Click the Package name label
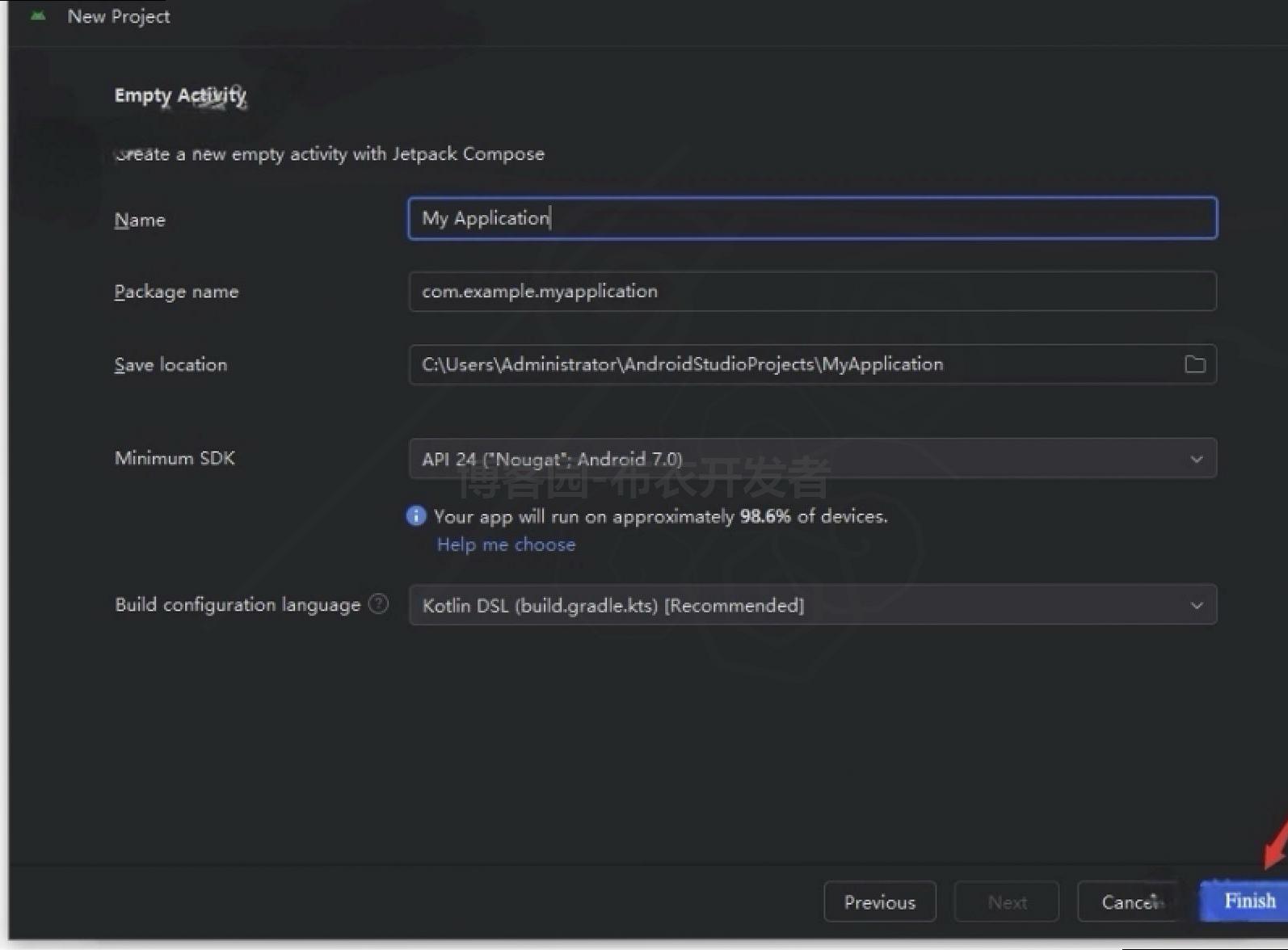1288x950 pixels. [176, 292]
